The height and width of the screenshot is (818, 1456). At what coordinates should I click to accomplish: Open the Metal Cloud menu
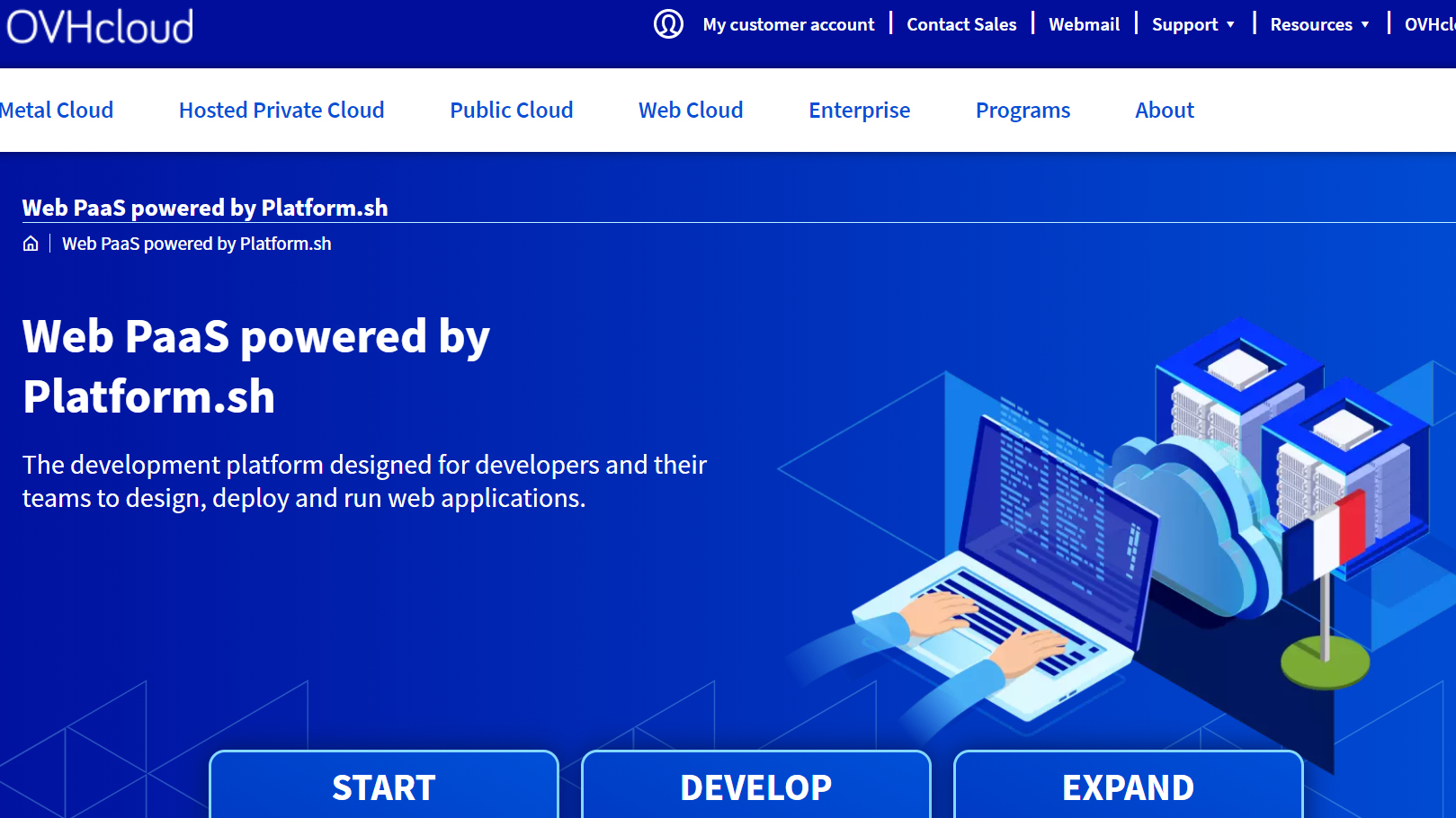coord(57,110)
